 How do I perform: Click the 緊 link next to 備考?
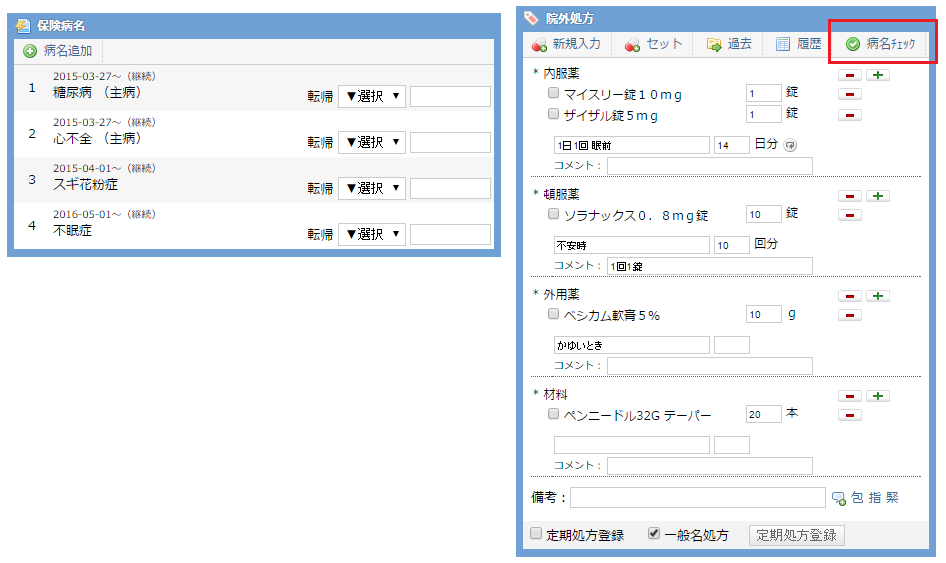pyautogui.click(x=893, y=498)
